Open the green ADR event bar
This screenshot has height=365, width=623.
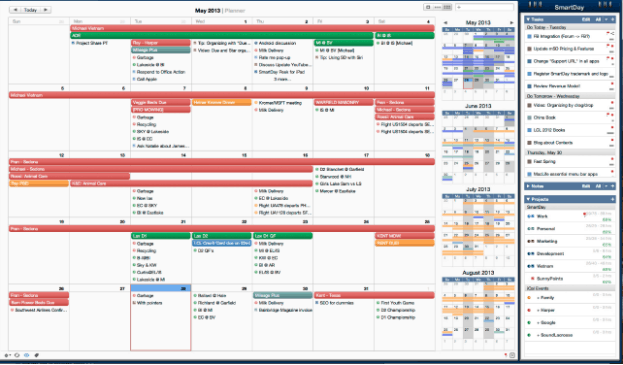point(222,36)
